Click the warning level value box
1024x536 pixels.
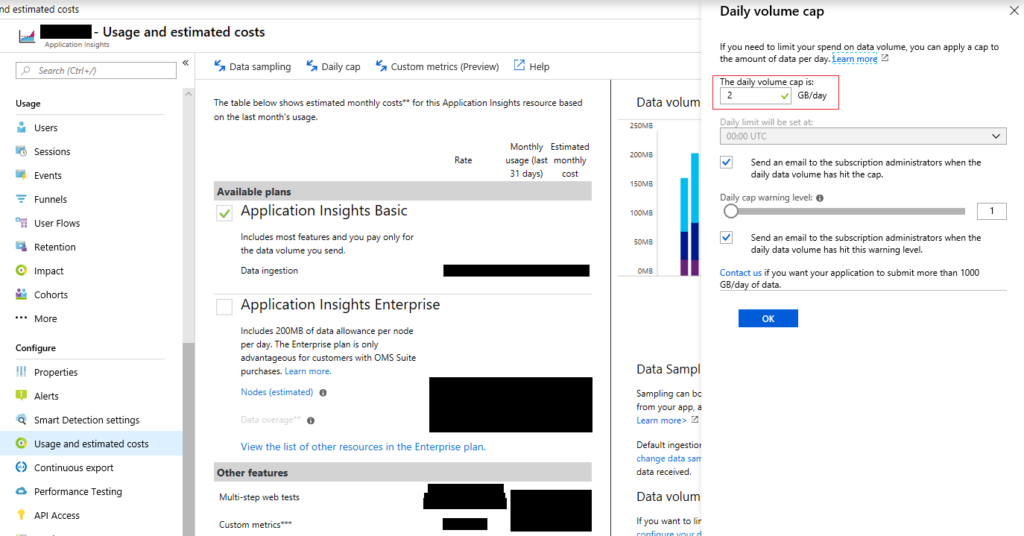click(991, 211)
